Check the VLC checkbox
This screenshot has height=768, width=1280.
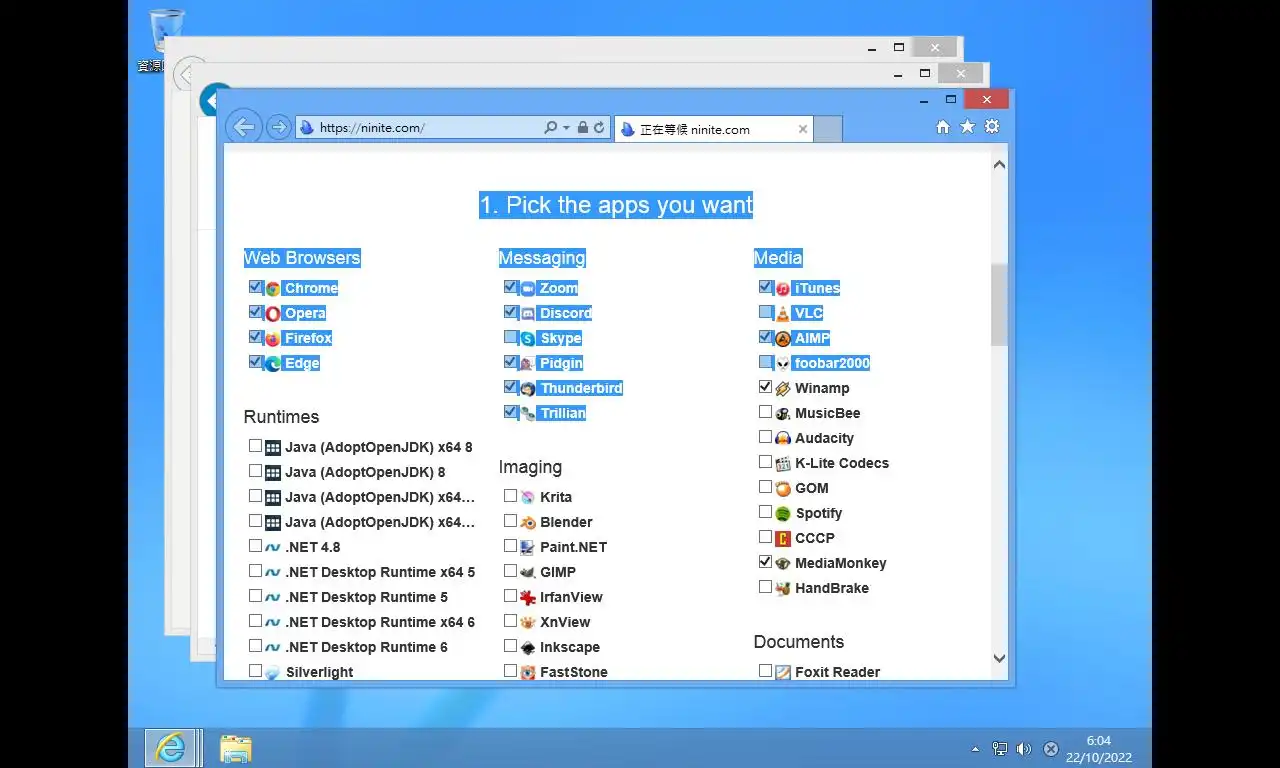coord(766,312)
